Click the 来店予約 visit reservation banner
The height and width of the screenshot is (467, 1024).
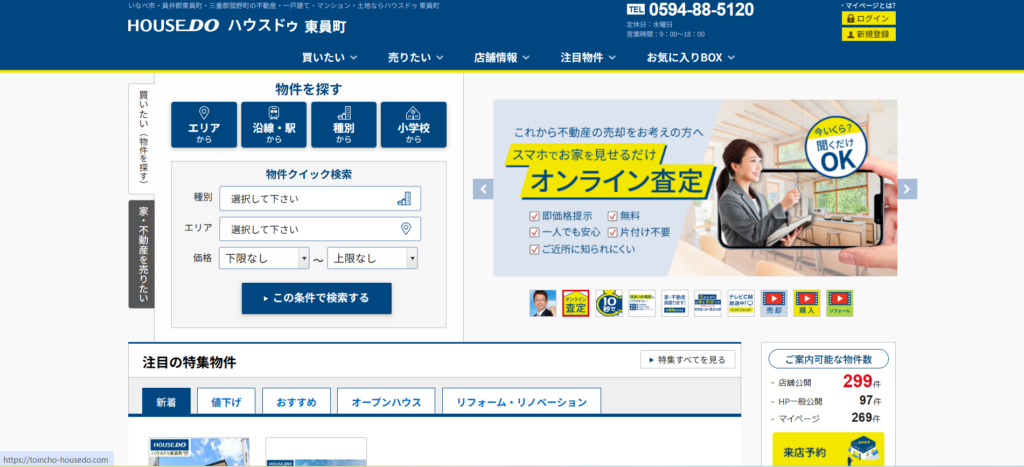click(828, 449)
